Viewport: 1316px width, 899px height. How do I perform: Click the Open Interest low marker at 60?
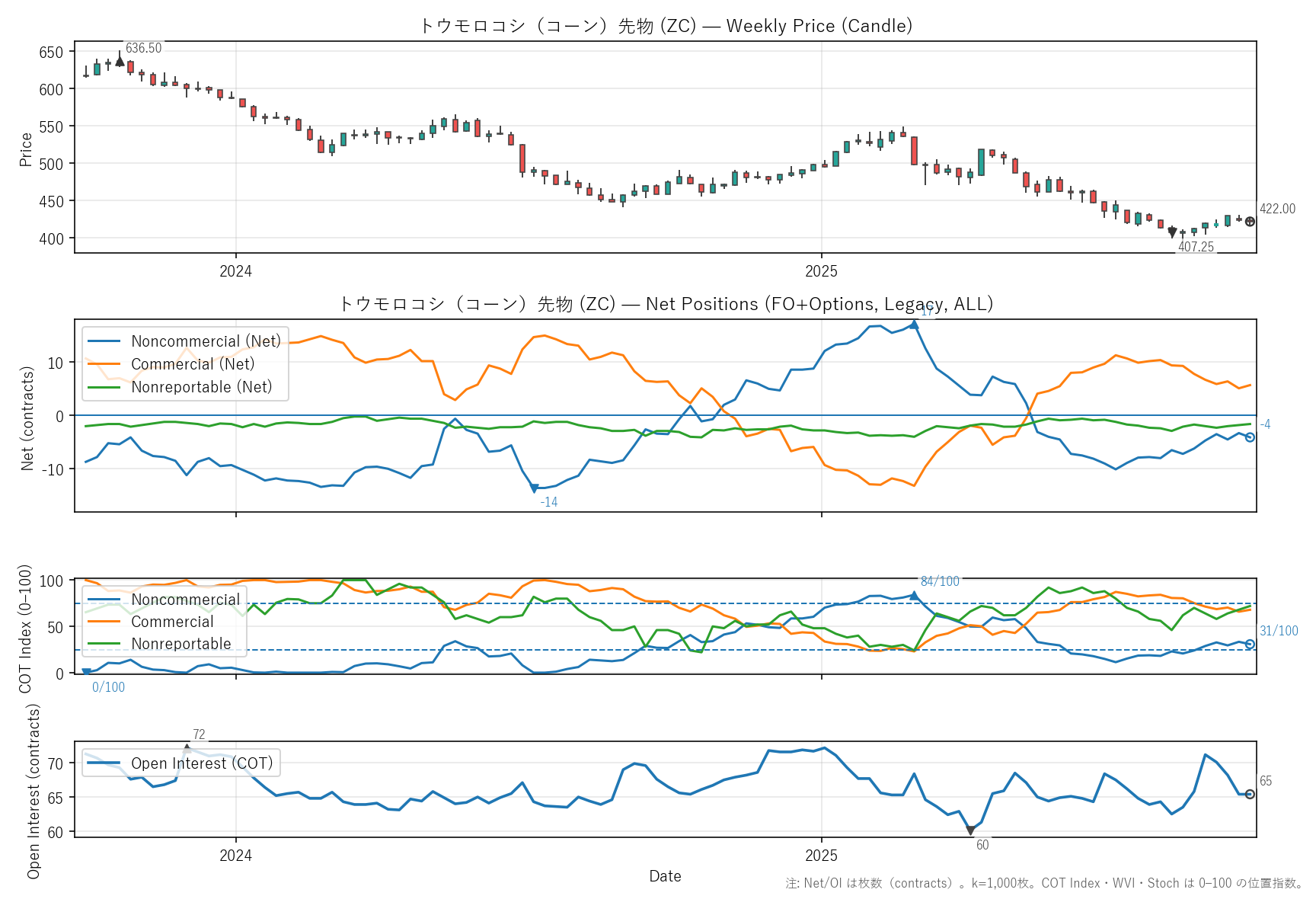pos(970,830)
